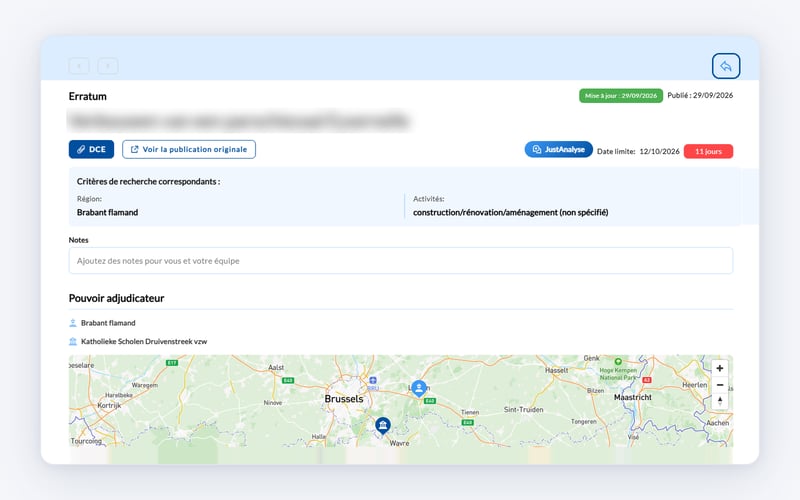Click the airport icon near Brussels

click(x=373, y=380)
